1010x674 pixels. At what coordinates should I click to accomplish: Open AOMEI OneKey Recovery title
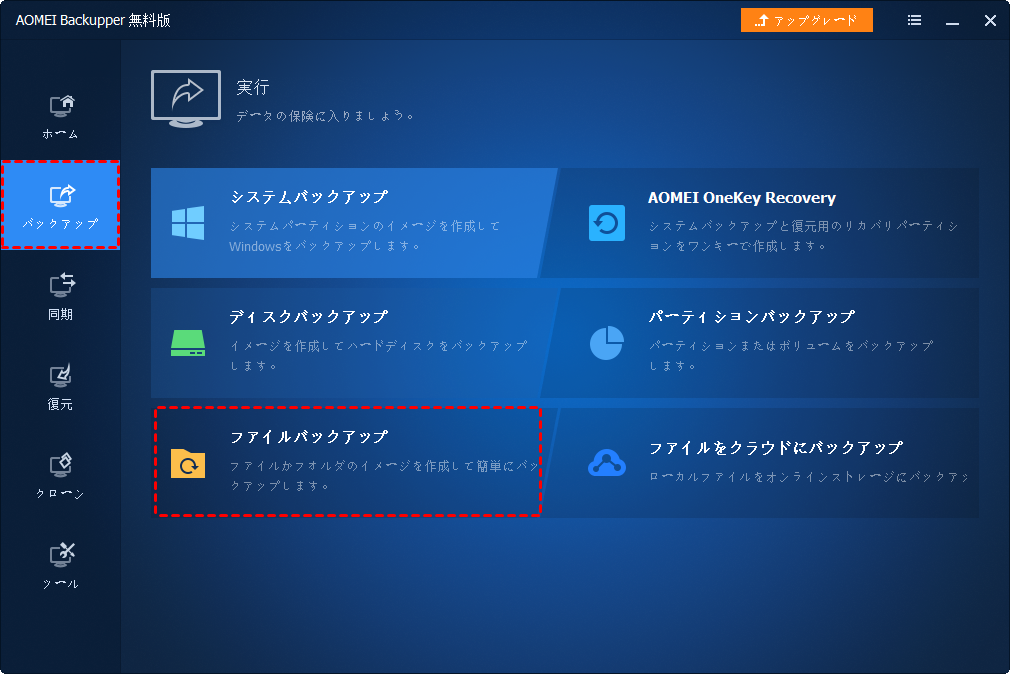(742, 198)
